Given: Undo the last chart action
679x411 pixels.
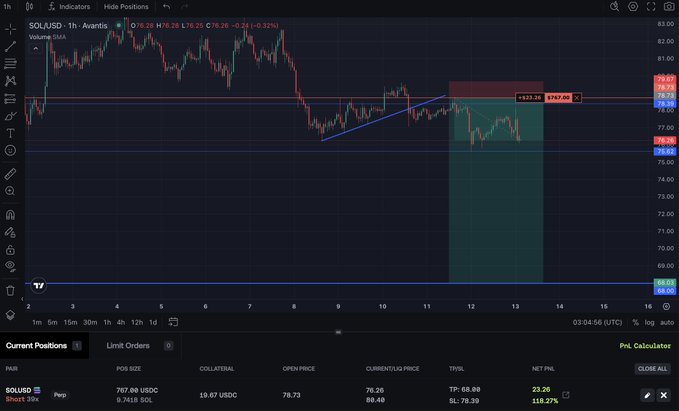Looking at the screenshot, I should [x=167, y=6].
